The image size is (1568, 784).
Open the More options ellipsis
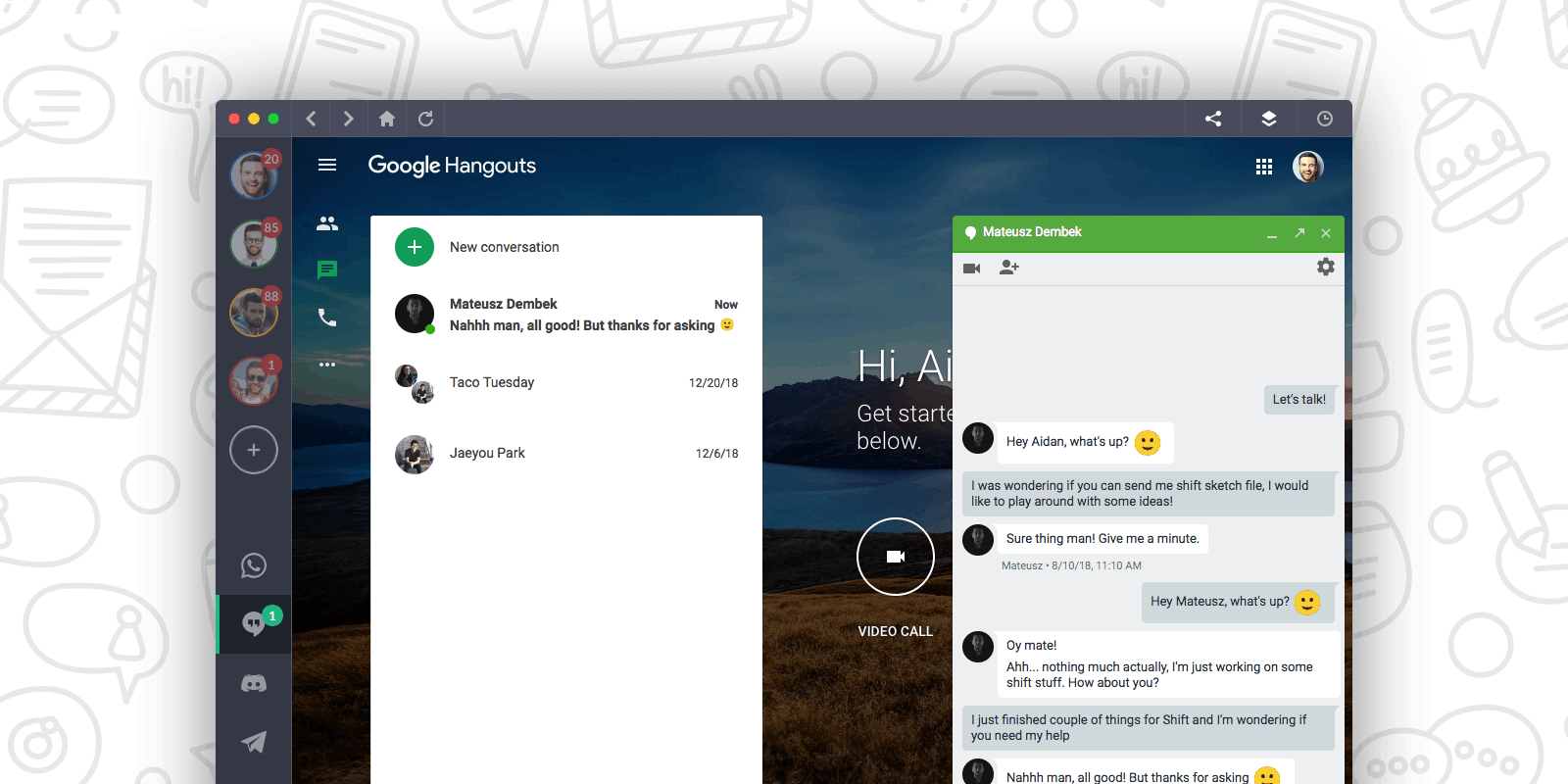tap(327, 365)
